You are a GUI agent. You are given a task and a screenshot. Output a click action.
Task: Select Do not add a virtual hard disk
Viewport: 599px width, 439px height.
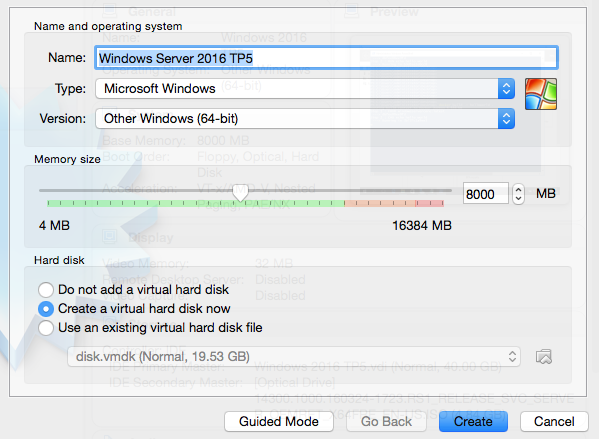46,290
